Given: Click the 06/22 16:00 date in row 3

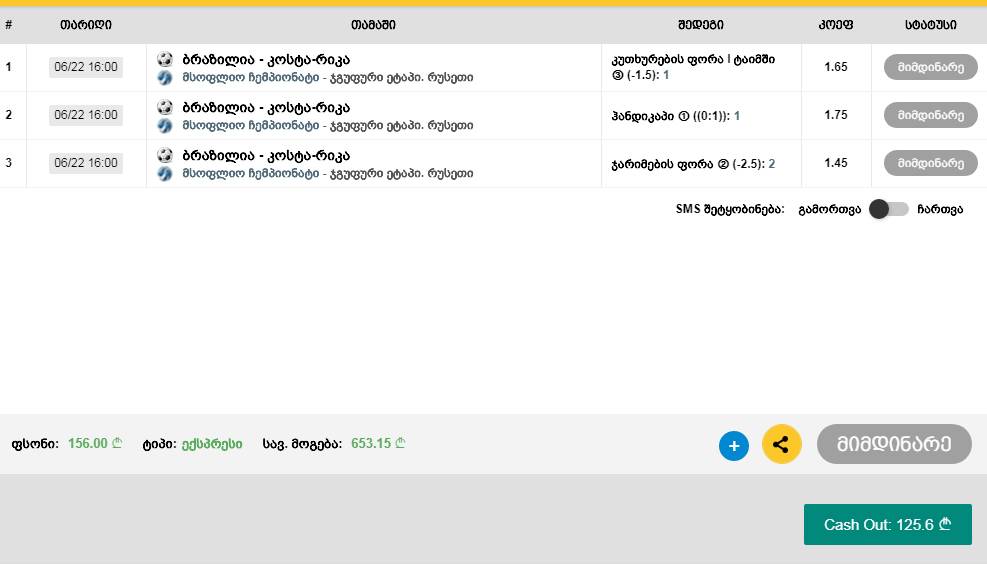Looking at the screenshot, I should pos(86,162).
